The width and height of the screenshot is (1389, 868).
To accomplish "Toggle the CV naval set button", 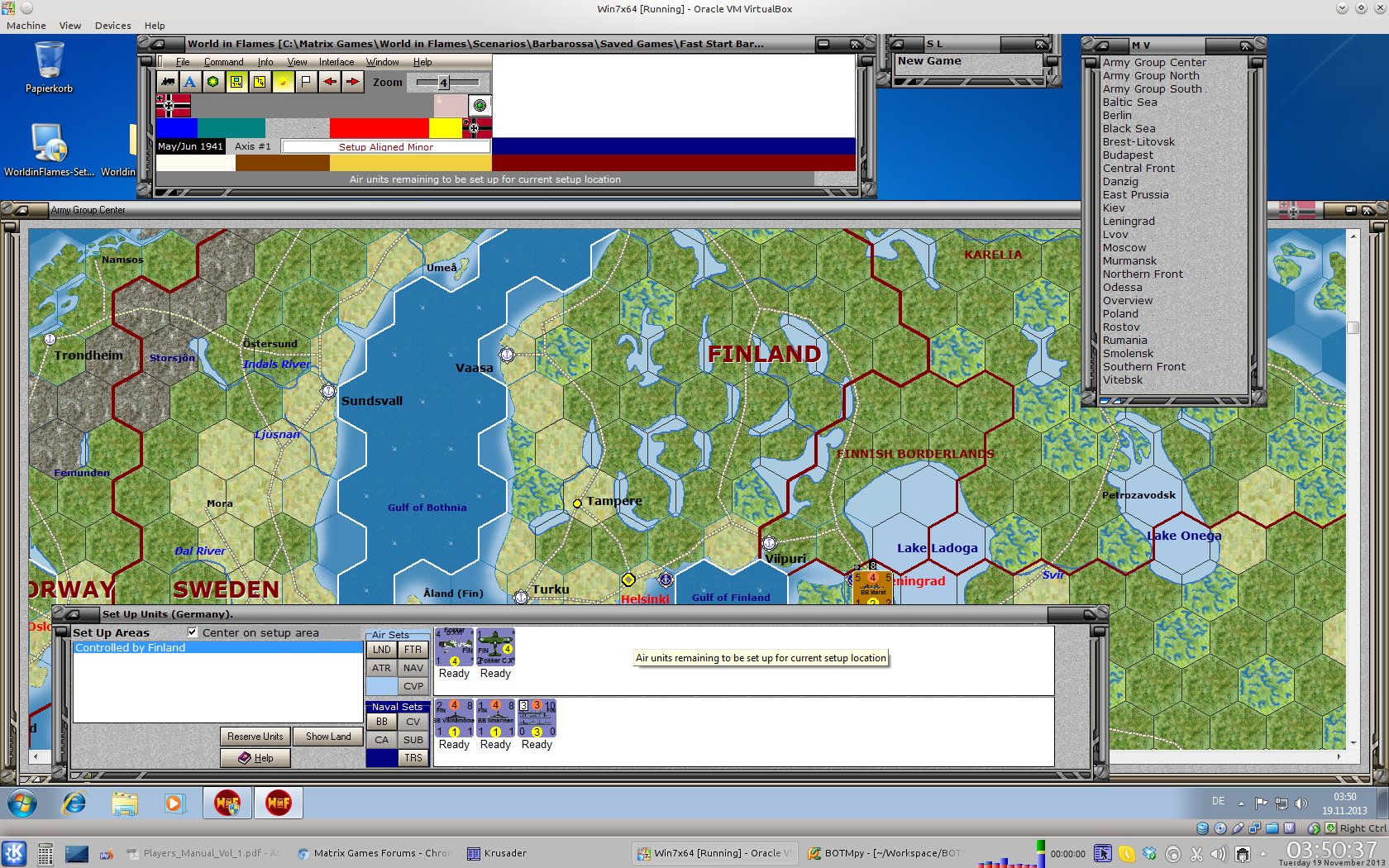I will pos(413,722).
